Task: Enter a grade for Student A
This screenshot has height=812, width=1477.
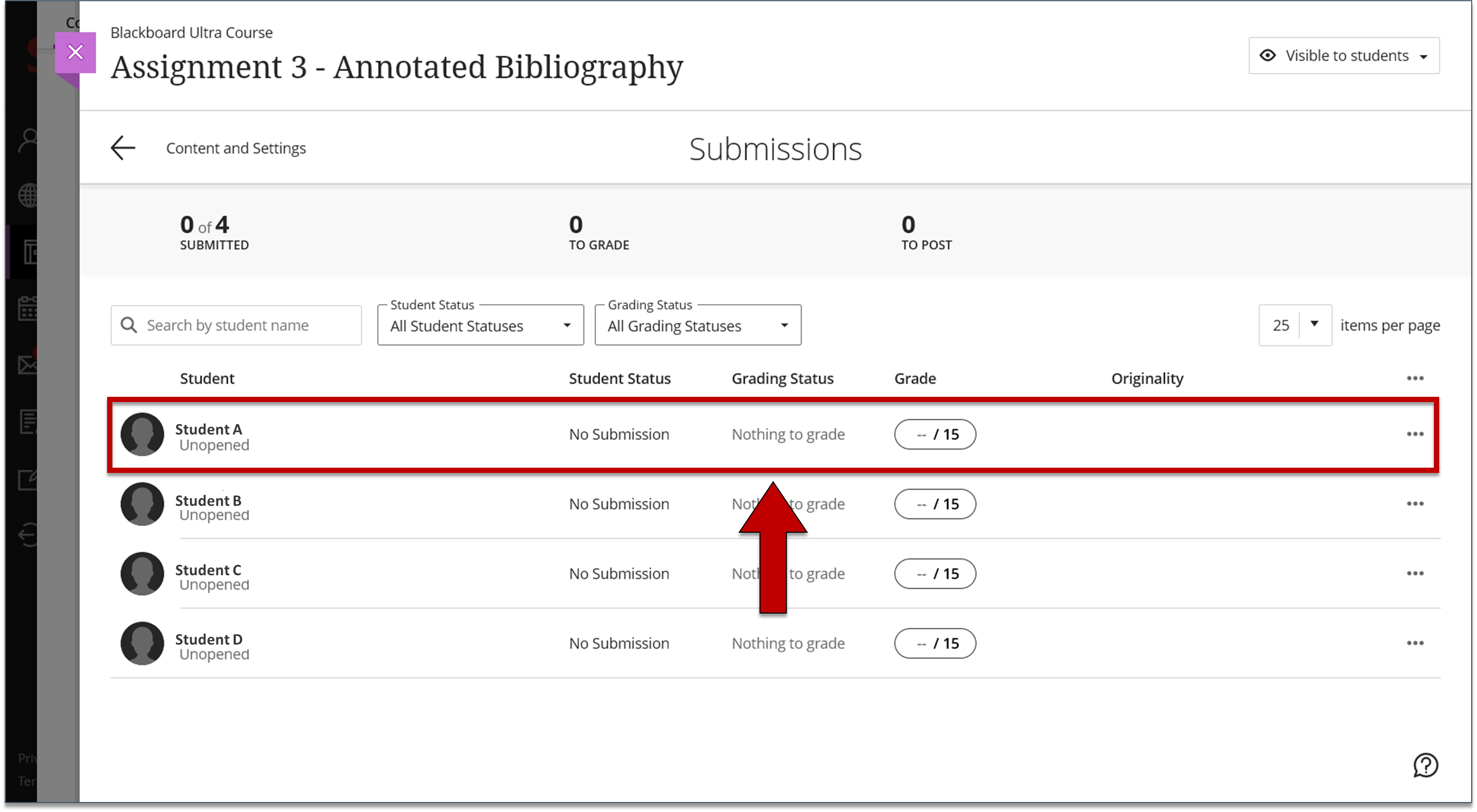Action: pyautogui.click(x=935, y=435)
